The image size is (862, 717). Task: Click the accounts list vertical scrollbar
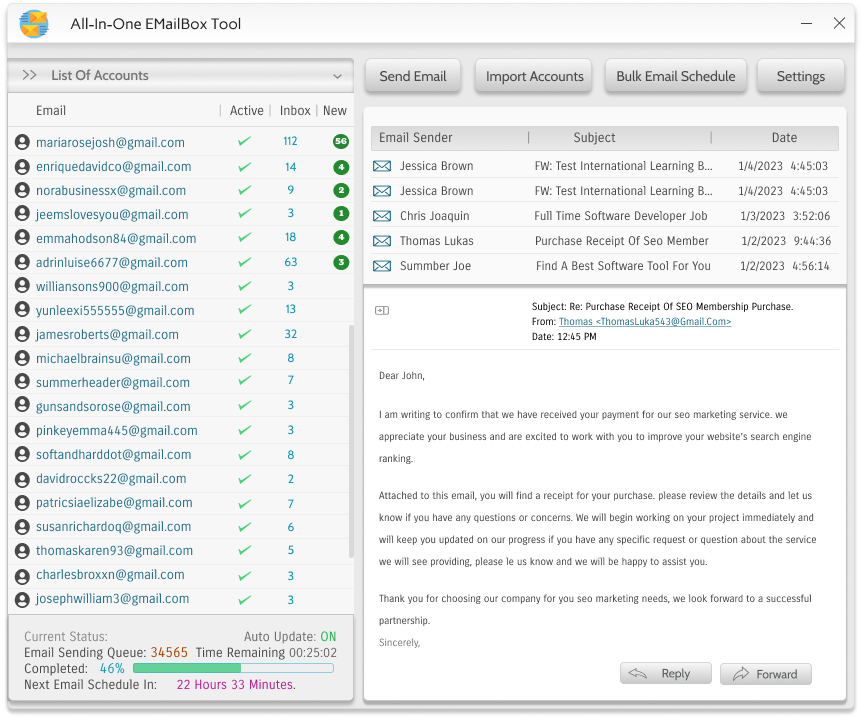point(350,440)
